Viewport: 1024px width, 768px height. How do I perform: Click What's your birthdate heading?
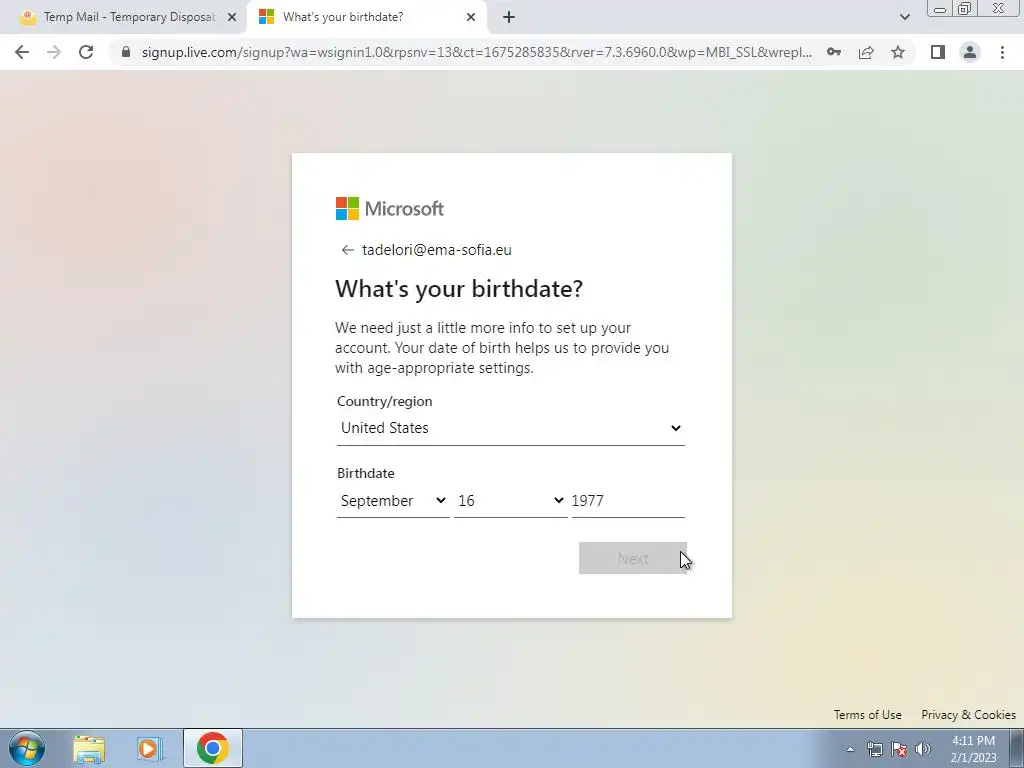point(459,289)
